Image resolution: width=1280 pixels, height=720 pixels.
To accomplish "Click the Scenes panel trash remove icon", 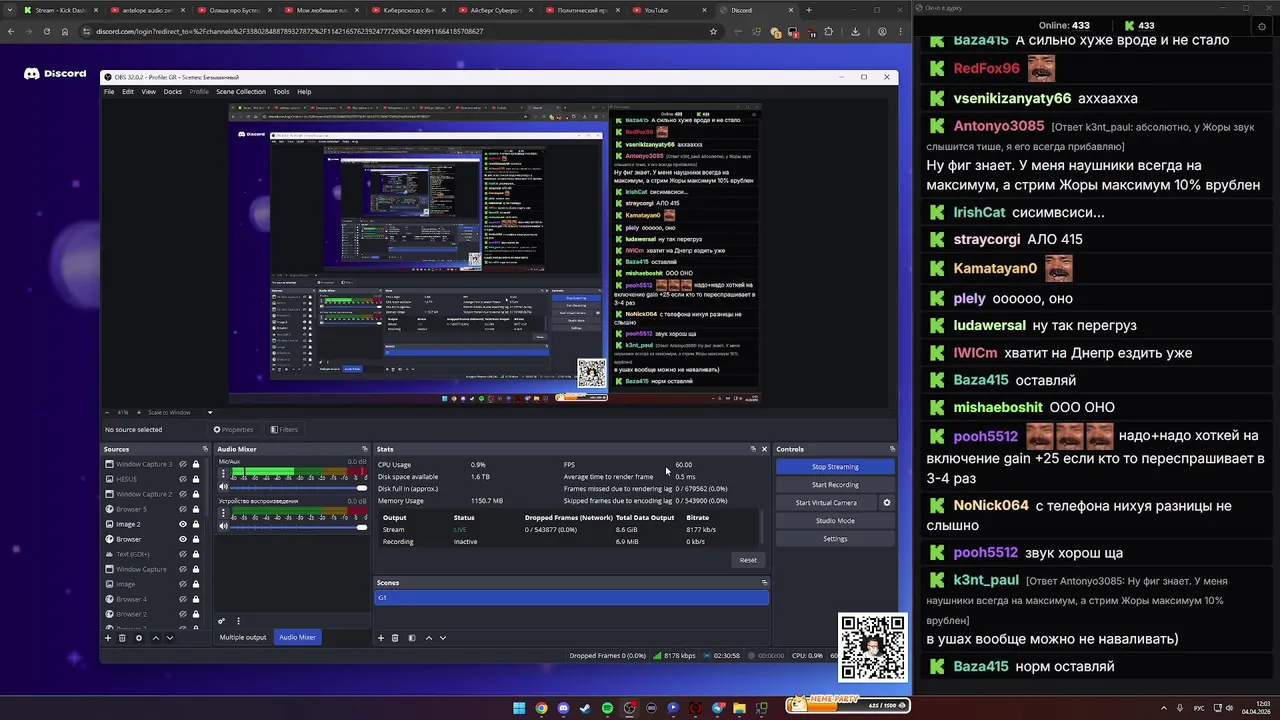I will 395,638.
